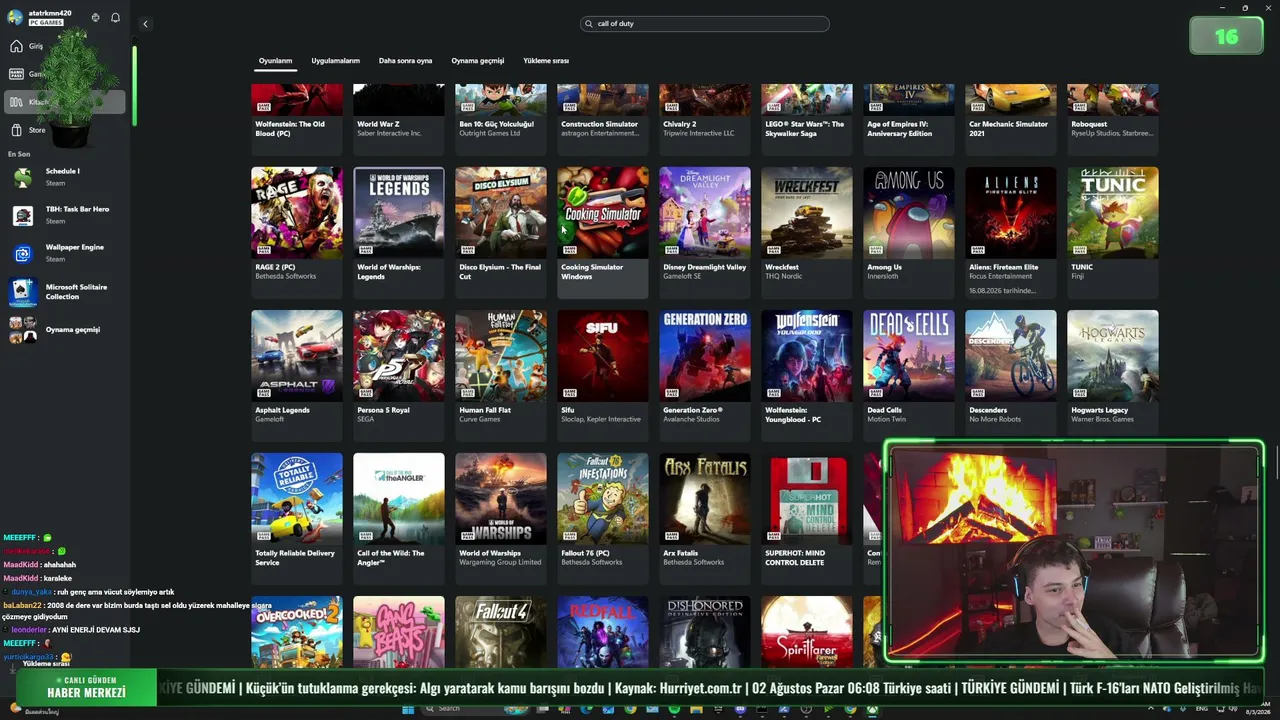Viewport: 1280px width, 720px height.
Task: Select Human Fall Flat cover
Action: [x=501, y=356]
